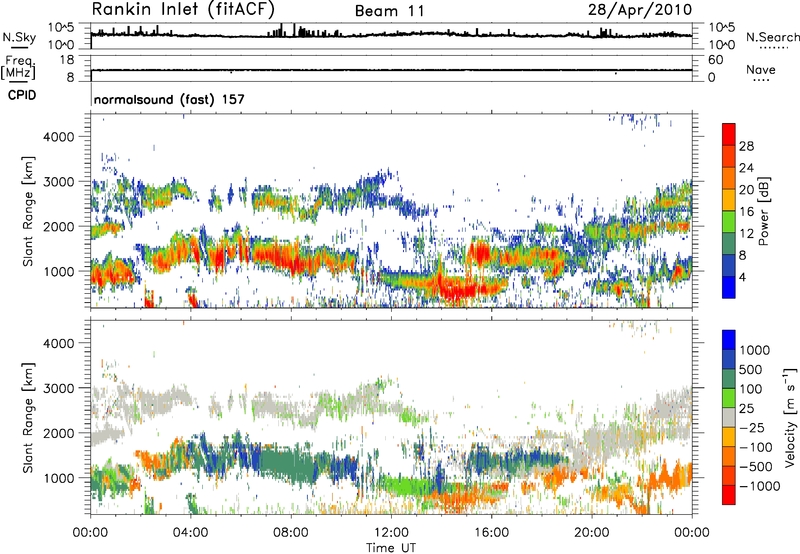Click the dark green velocity block near 08:00
Image resolution: width=800 pixels, height=554 pixels.
286,464
